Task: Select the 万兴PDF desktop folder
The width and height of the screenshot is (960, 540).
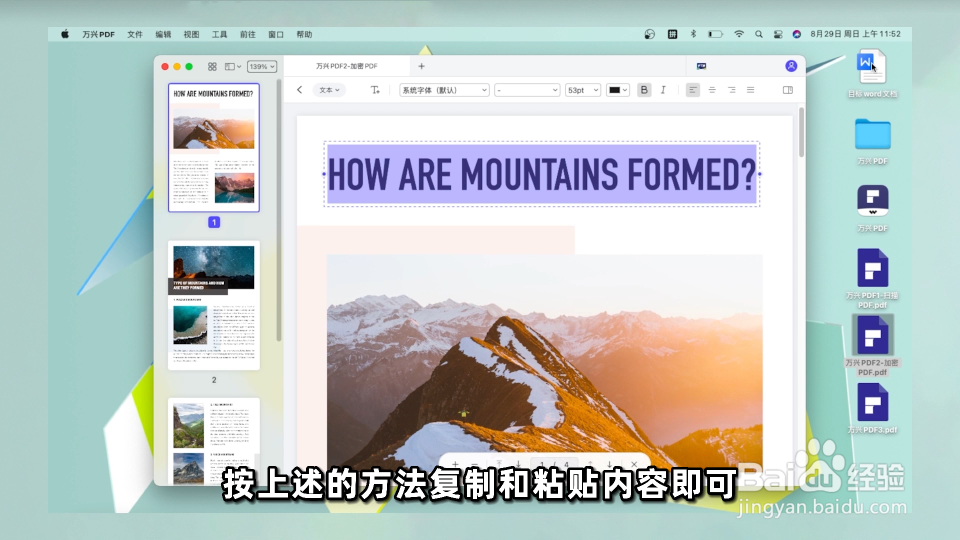Action: coord(872,141)
